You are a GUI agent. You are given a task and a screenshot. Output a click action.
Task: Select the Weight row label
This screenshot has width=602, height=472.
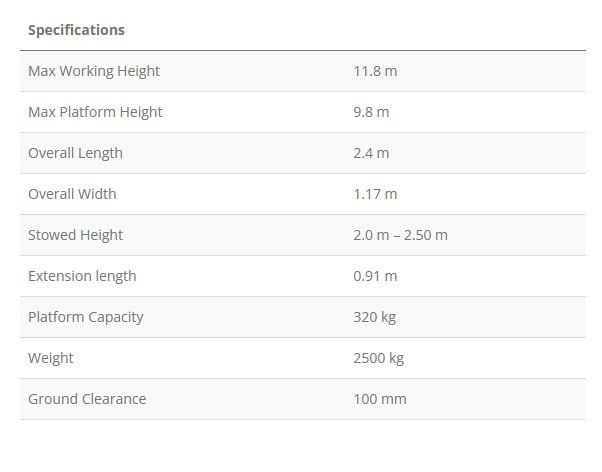coord(51,358)
